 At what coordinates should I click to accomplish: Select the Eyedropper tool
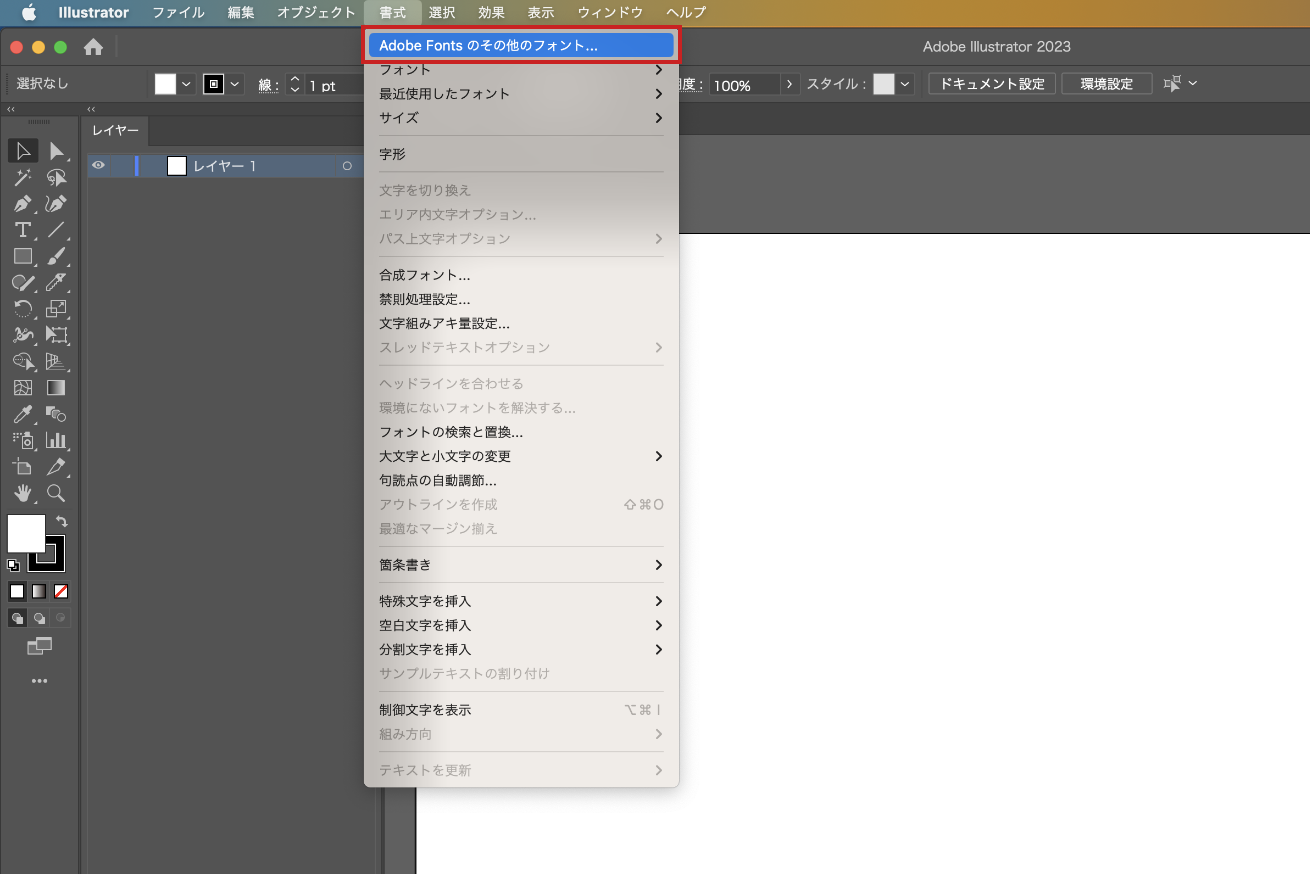(22, 414)
